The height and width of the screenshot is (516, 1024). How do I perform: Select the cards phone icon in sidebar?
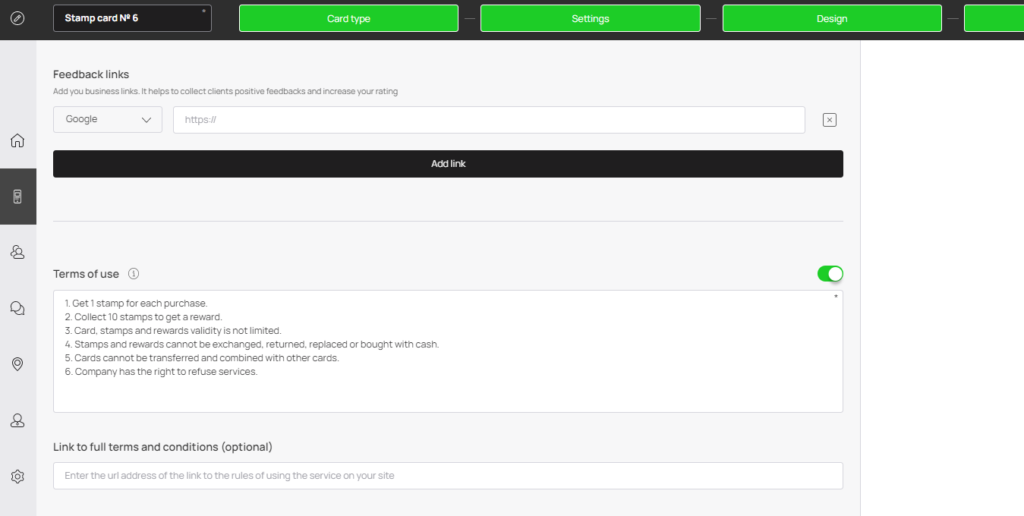[18, 197]
